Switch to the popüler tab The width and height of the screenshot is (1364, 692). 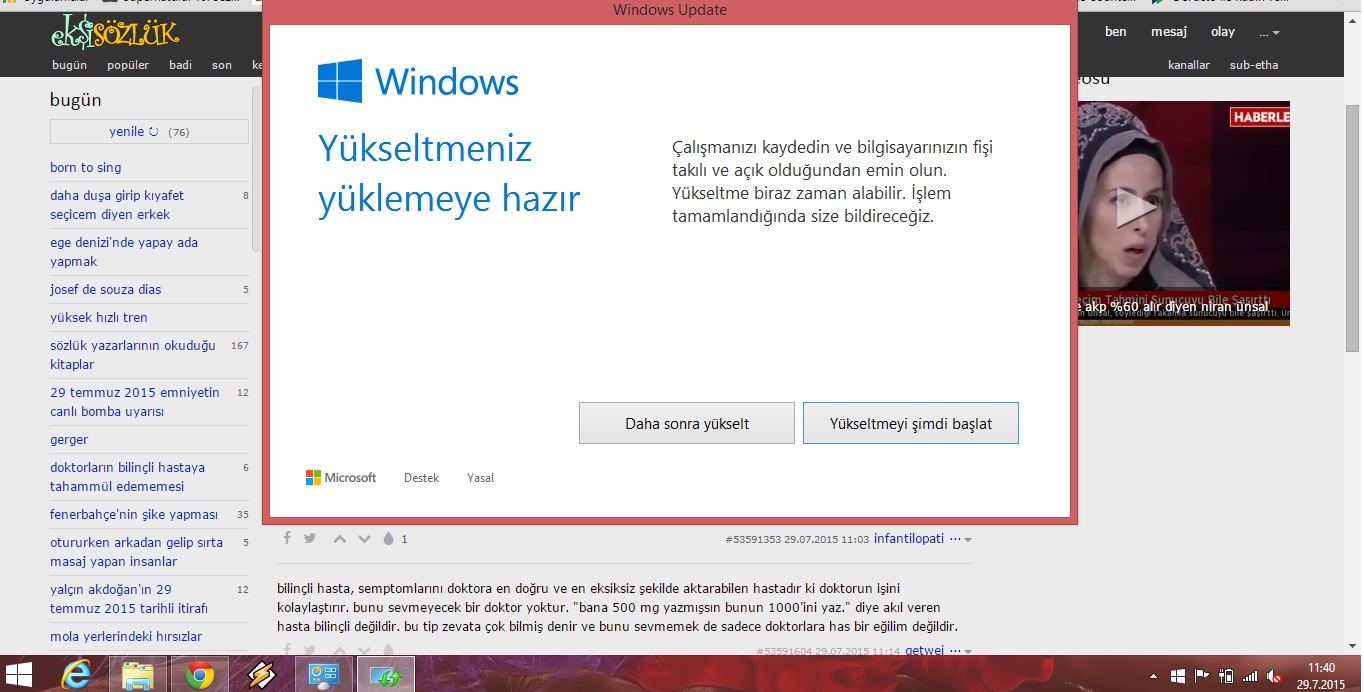pyautogui.click(x=128, y=65)
